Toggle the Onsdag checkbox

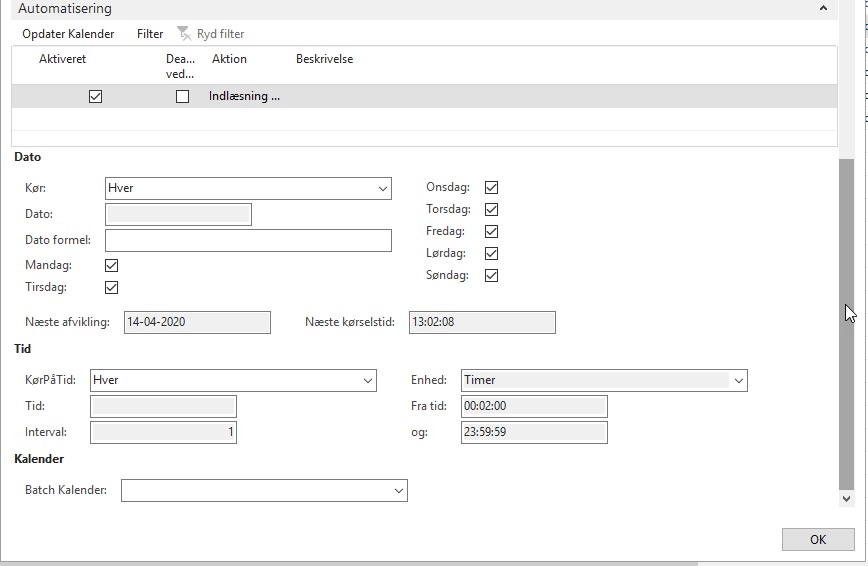491,188
